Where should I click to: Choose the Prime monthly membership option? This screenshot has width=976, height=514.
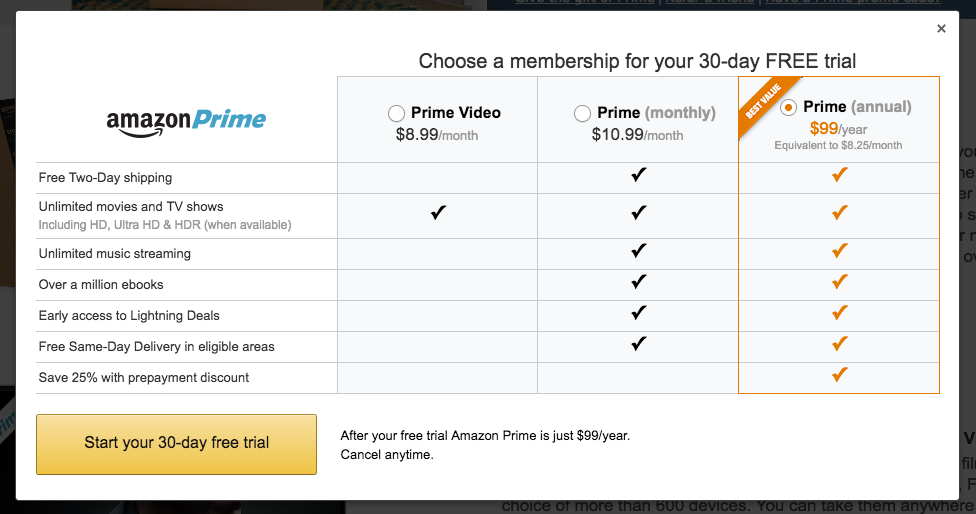coord(582,114)
